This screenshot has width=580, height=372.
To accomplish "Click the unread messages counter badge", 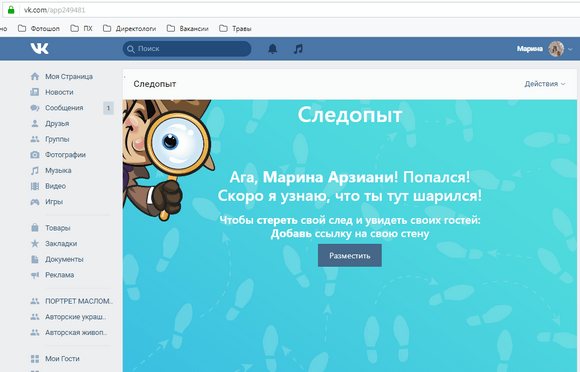I will (108, 108).
